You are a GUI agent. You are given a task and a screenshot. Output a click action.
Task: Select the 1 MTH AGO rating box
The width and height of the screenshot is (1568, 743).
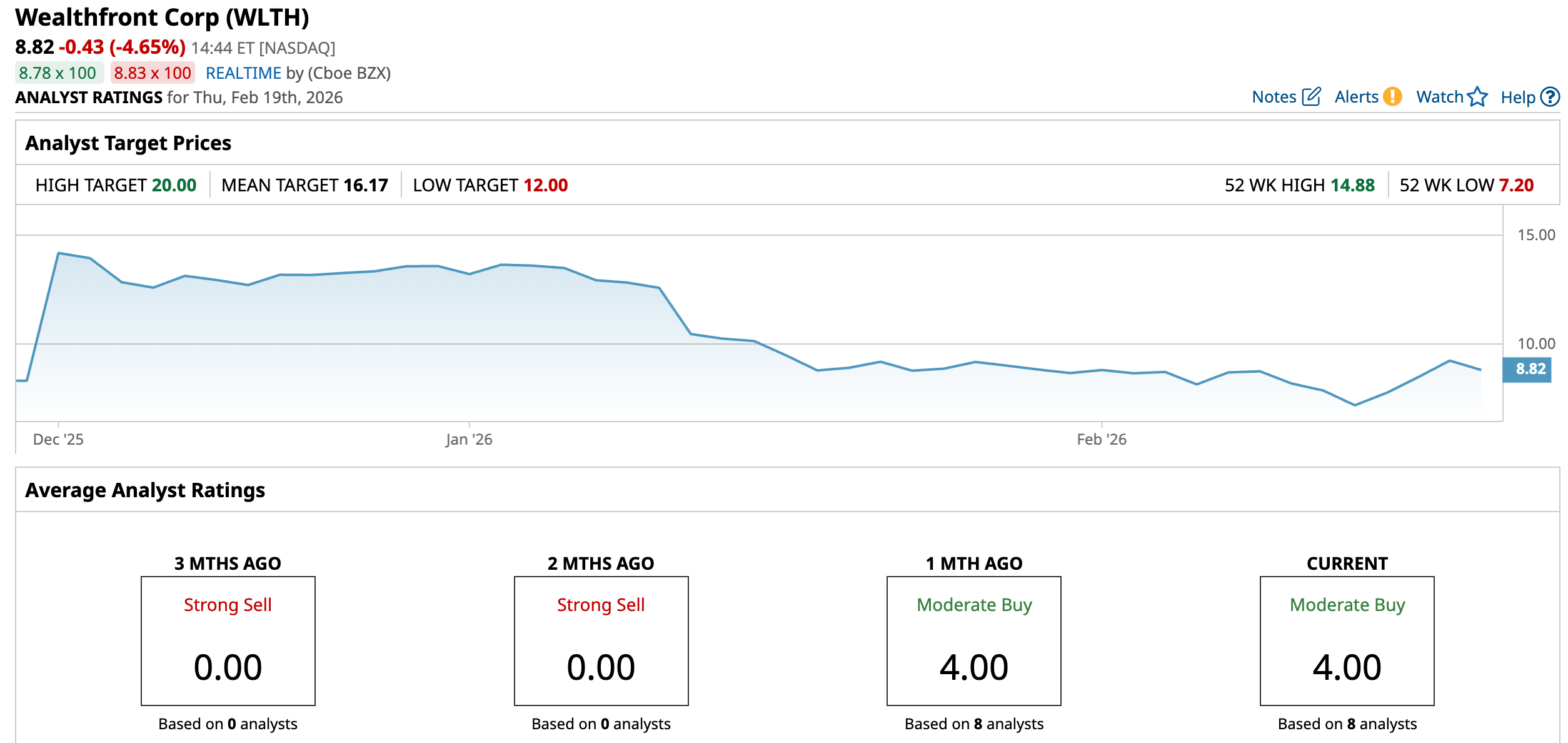coord(973,640)
